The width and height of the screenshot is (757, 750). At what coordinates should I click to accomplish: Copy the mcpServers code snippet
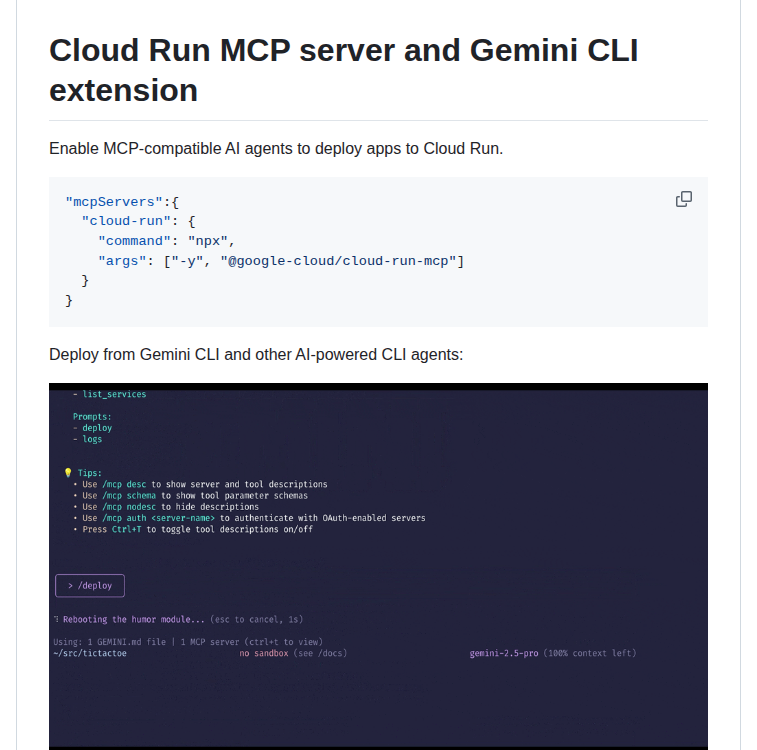click(684, 199)
